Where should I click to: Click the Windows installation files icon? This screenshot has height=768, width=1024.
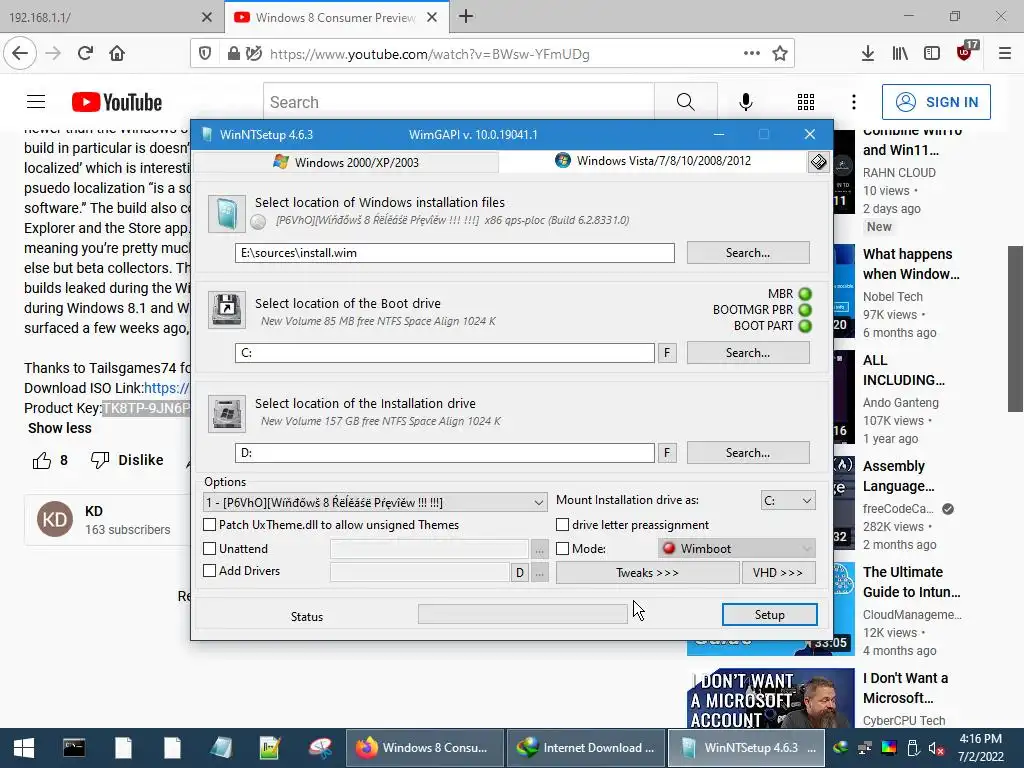(x=227, y=214)
